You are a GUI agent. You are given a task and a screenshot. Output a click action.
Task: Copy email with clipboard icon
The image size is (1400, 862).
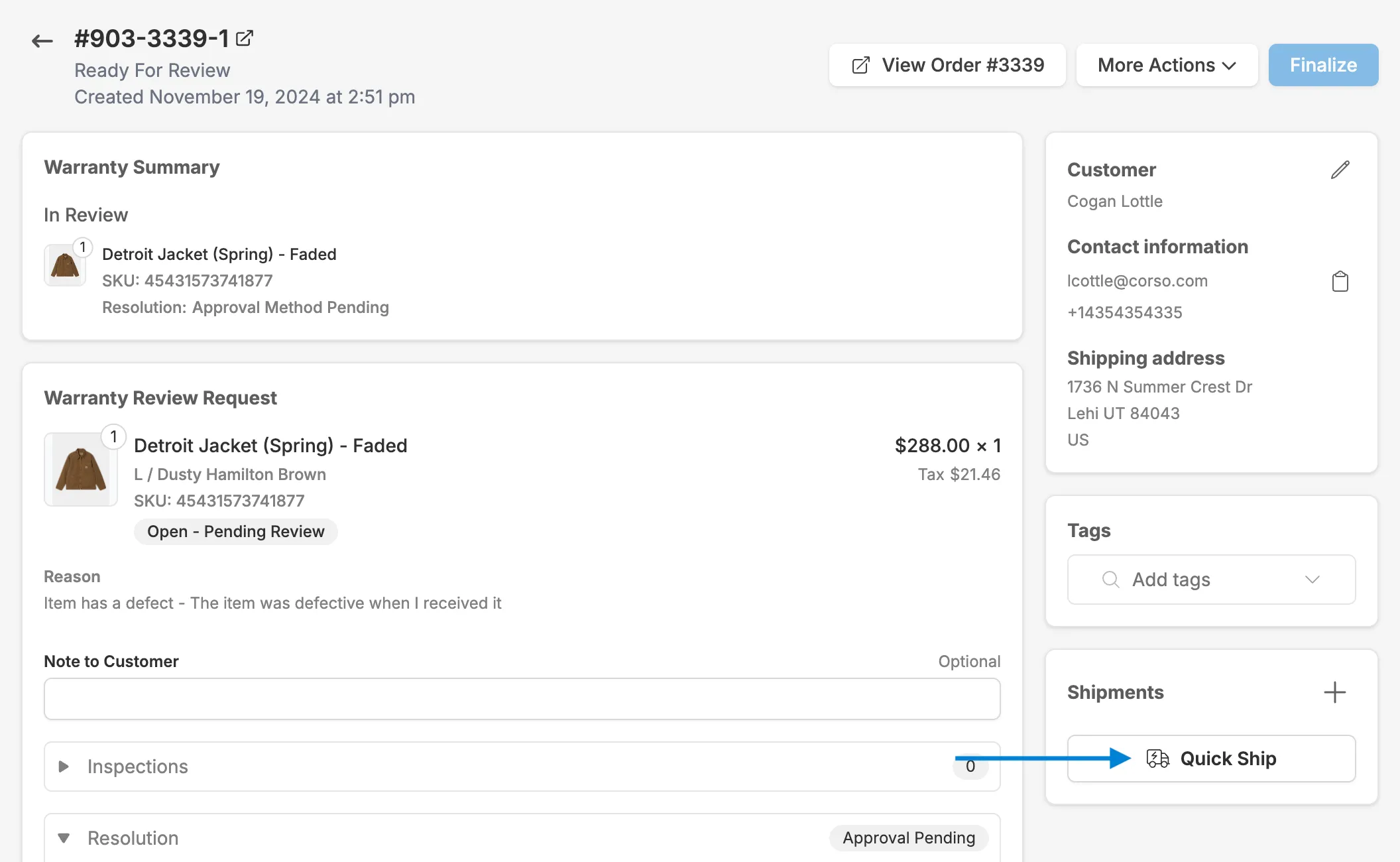pos(1340,282)
